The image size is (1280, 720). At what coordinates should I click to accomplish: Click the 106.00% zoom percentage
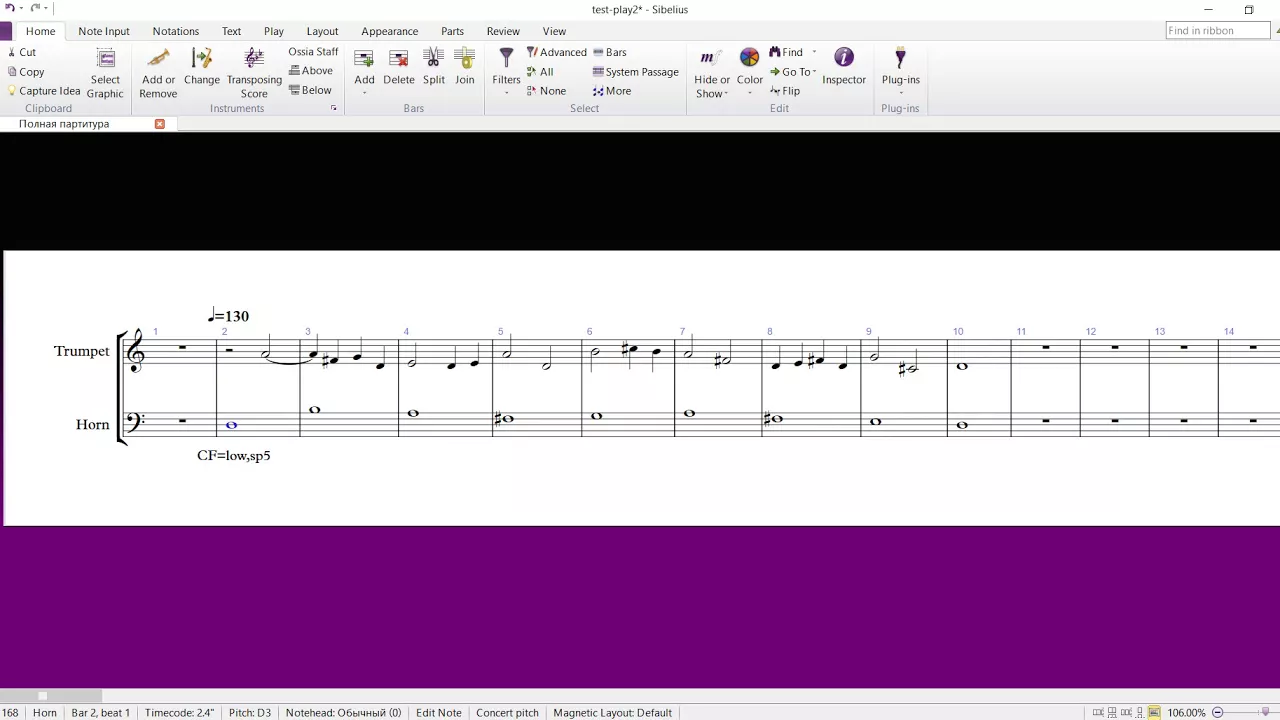click(x=1187, y=713)
